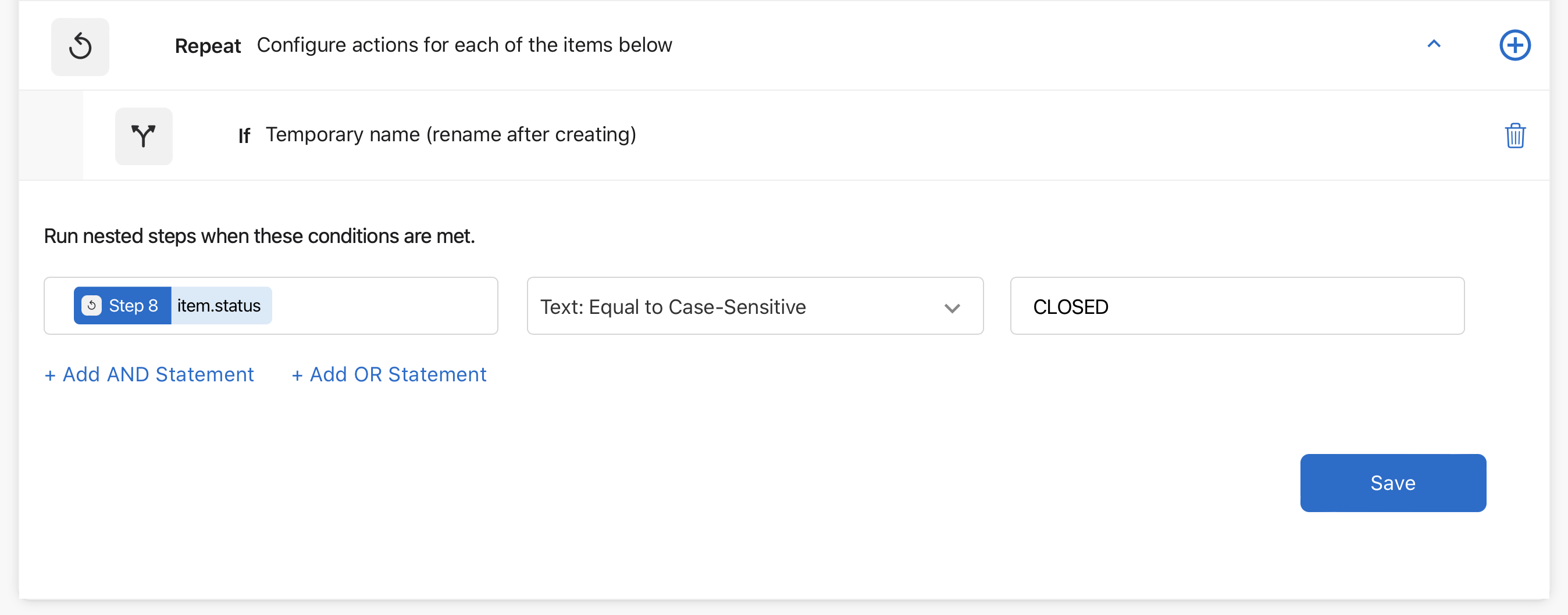Screen dimensions: 1568x615
Task: Click the Repeat loop icon
Action: tap(80, 47)
